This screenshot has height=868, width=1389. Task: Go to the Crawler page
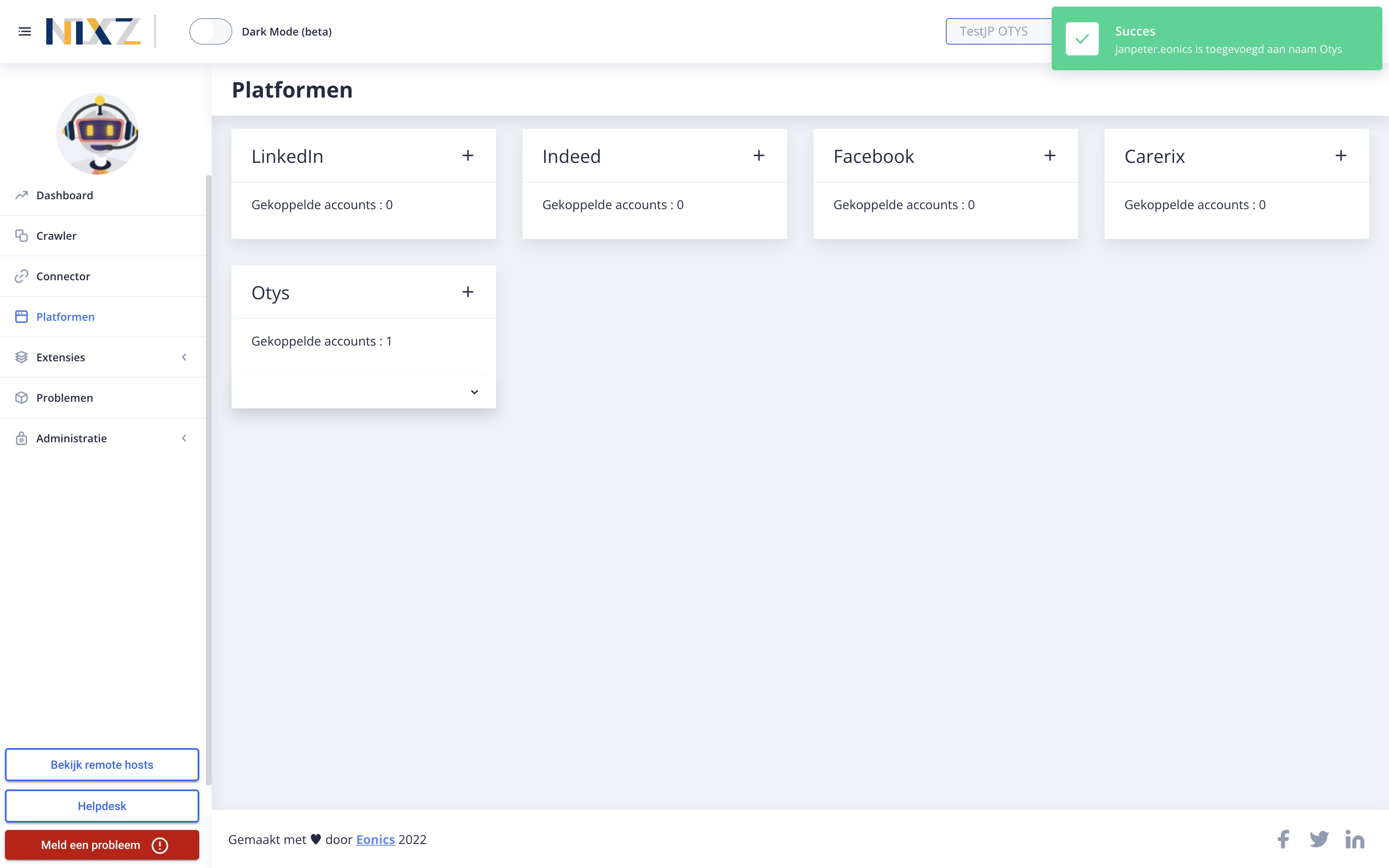coord(103,235)
